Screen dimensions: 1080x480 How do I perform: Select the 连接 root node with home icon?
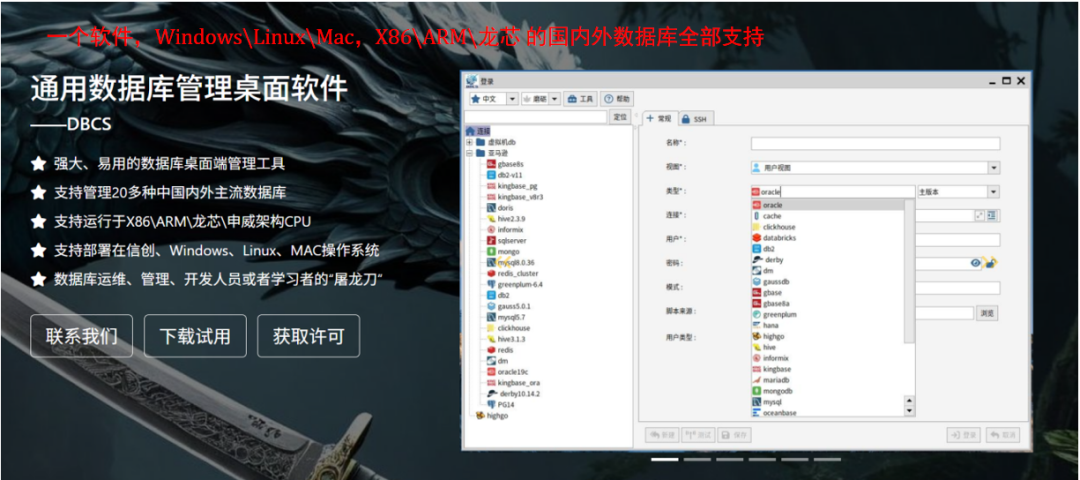pyautogui.click(x=478, y=131)
